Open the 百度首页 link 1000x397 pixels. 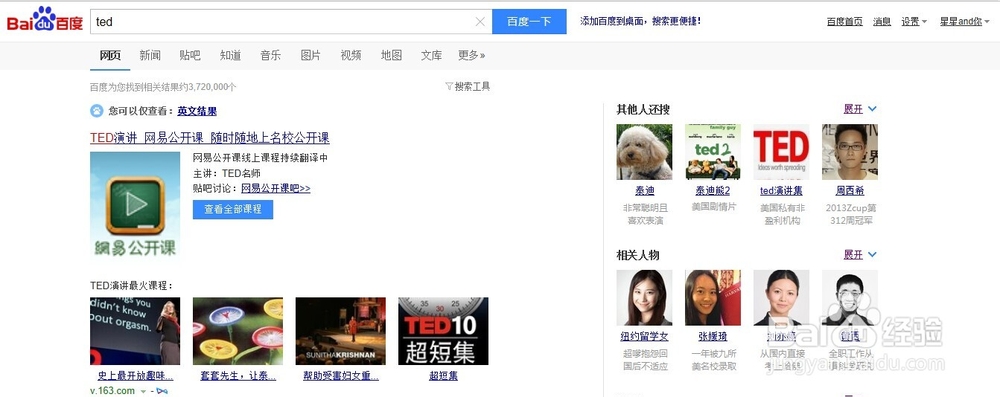pos(844,22)
